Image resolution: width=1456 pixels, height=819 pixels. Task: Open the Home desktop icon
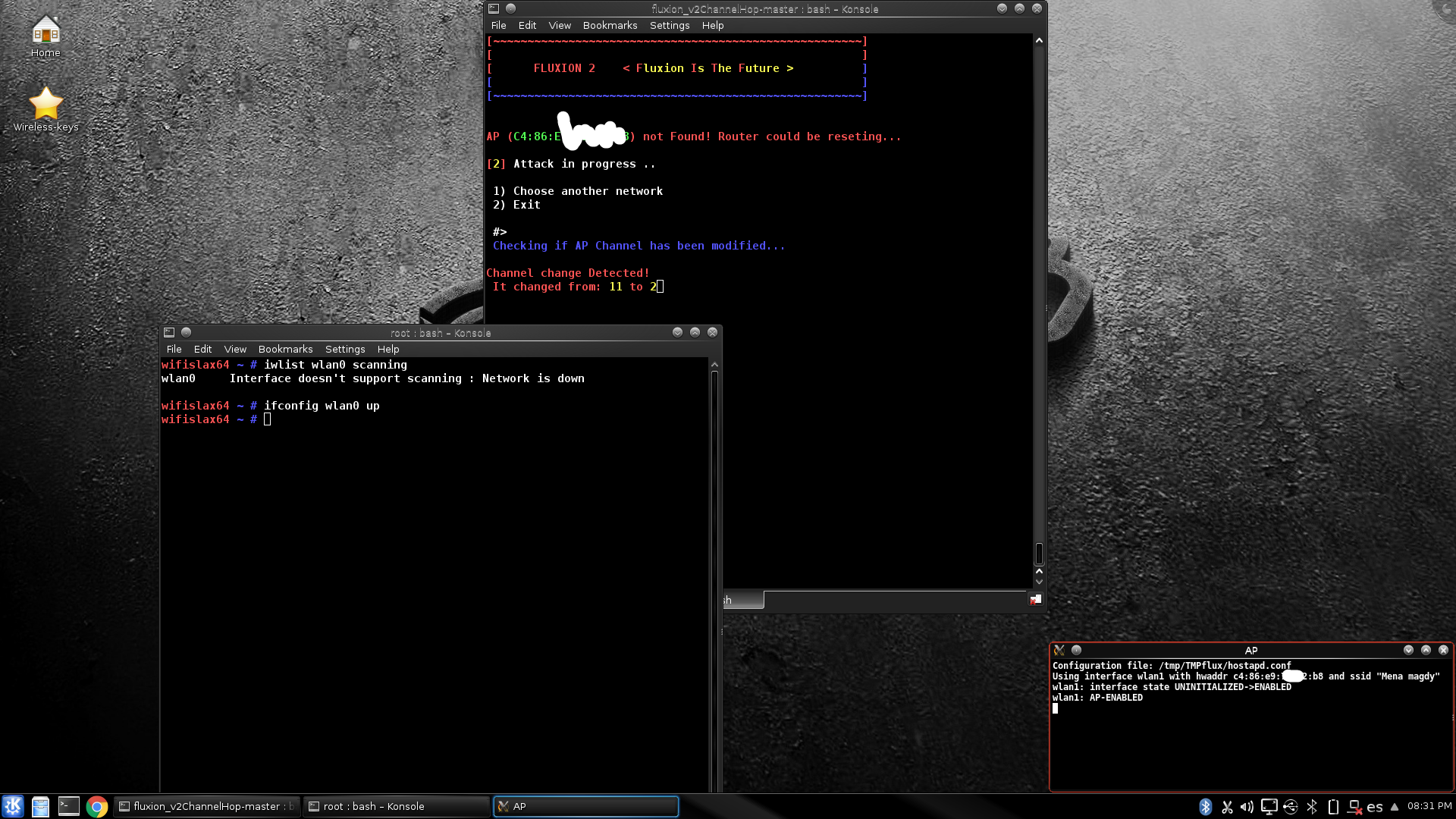click(45, 36)
